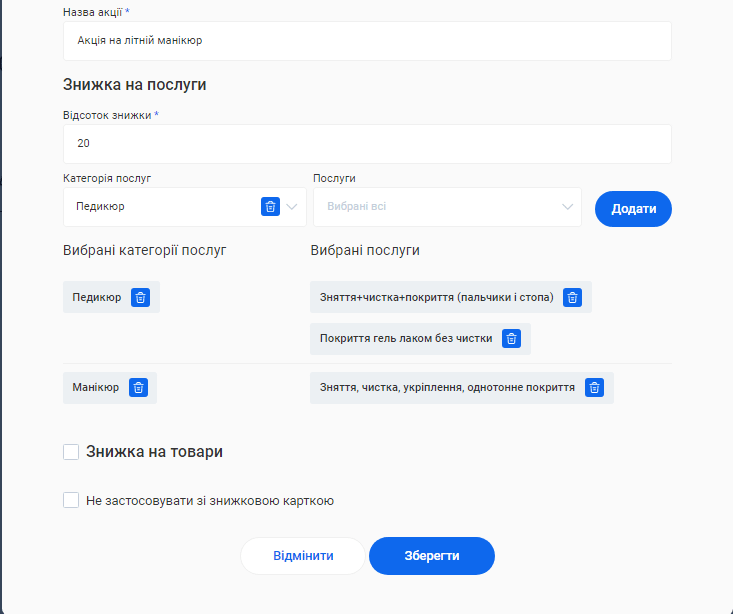Delete the Манікюр selected category chip
Image resolution: width=733 pixels, height=614 pixels.
point(138,387)
